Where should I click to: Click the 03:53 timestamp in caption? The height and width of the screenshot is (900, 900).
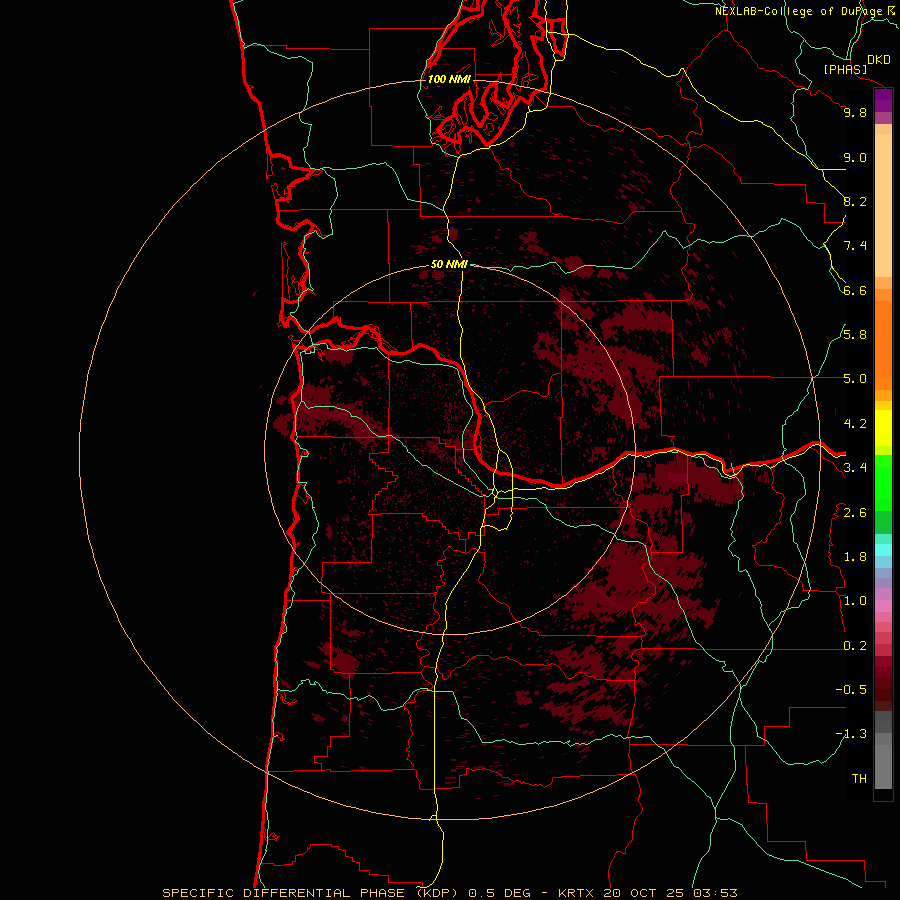pos(714,893)
